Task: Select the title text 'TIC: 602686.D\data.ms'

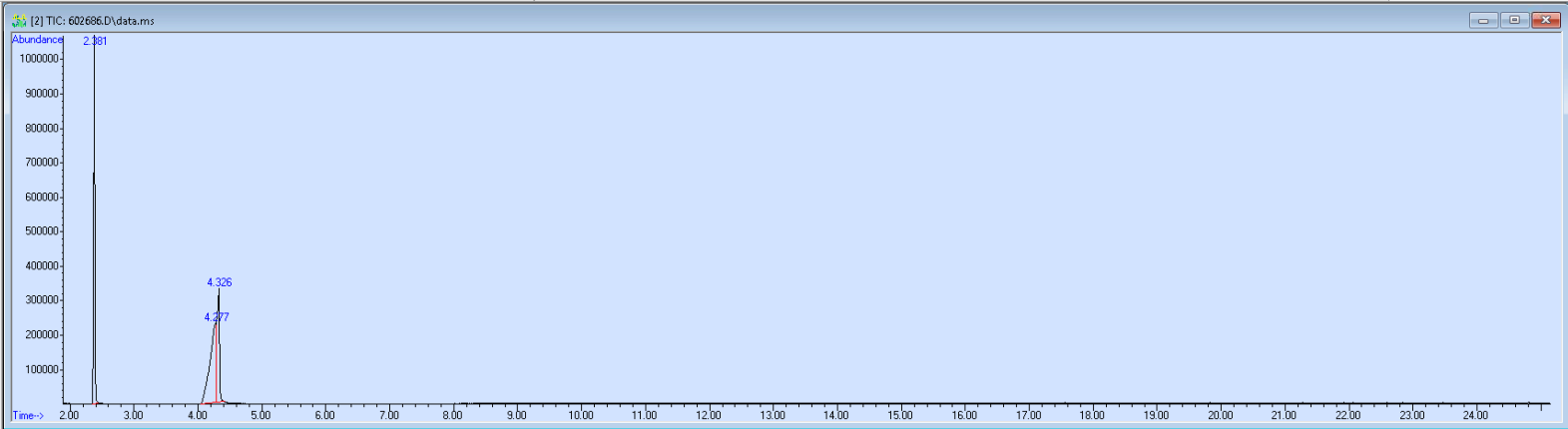Action: pos(100,21)
